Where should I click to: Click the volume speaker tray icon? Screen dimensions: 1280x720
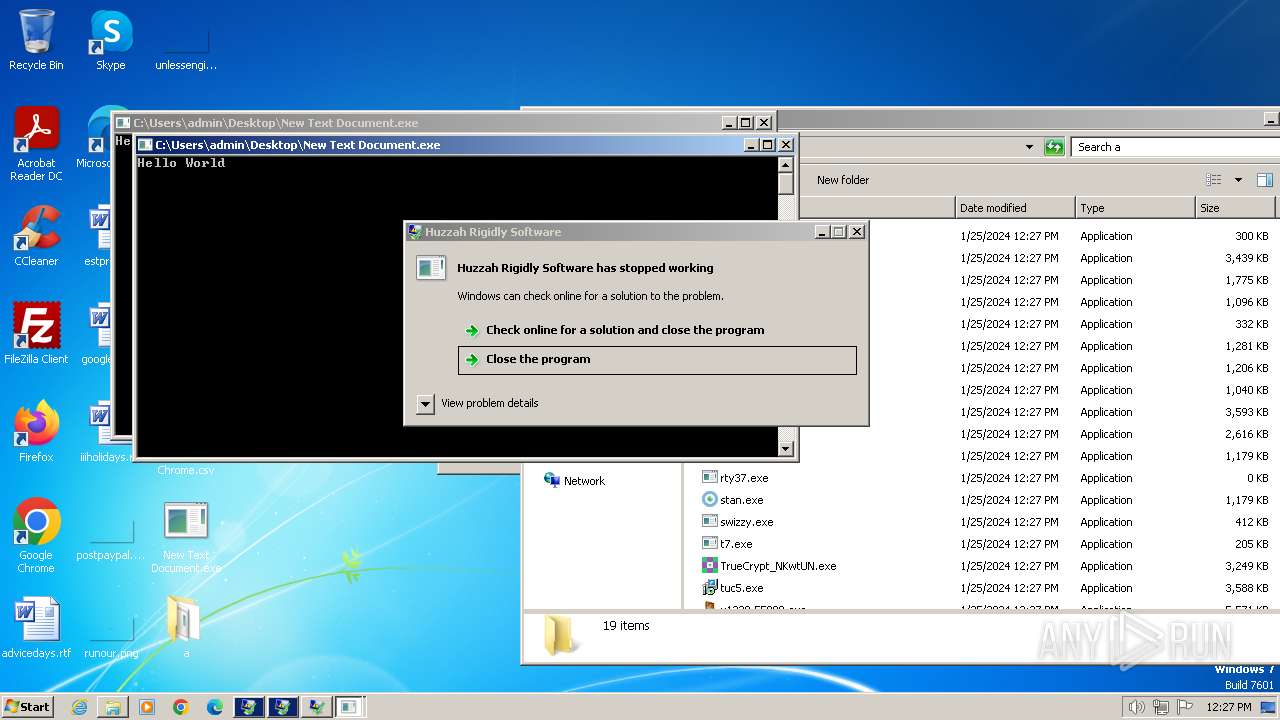click(1136, 707)
